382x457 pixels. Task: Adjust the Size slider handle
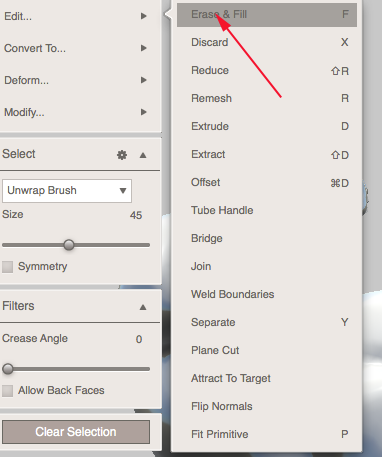click(x=69, y=245)
